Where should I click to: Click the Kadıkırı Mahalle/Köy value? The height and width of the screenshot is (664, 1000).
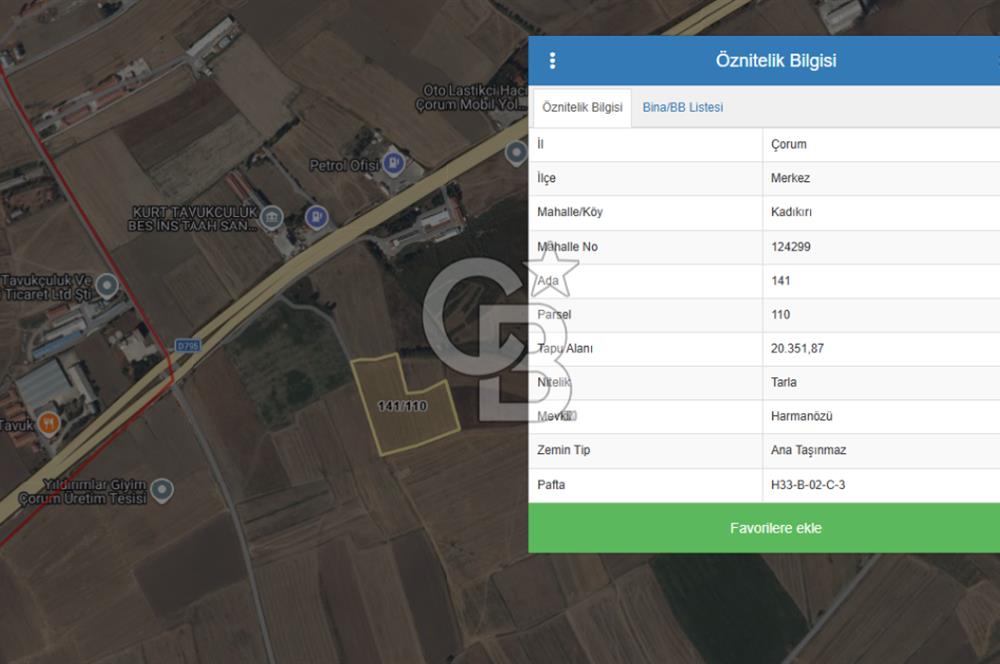pyautogui.click(x=789, y=212)
